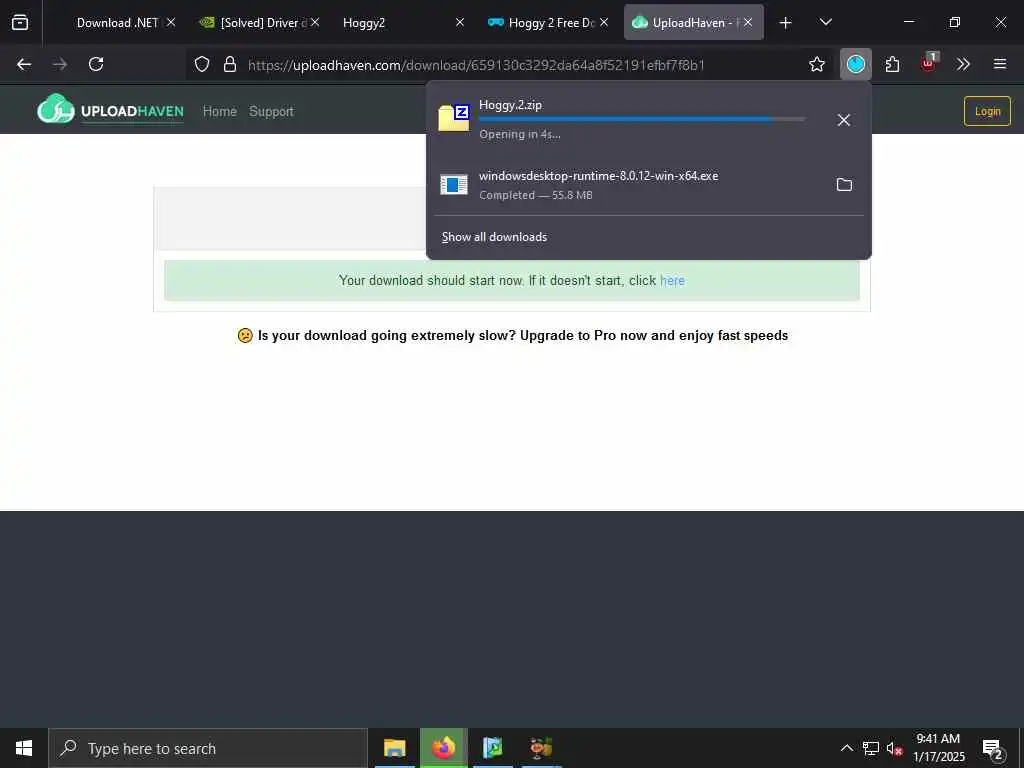
Task: Open the Firefox View icon
Action: (20, 22)
